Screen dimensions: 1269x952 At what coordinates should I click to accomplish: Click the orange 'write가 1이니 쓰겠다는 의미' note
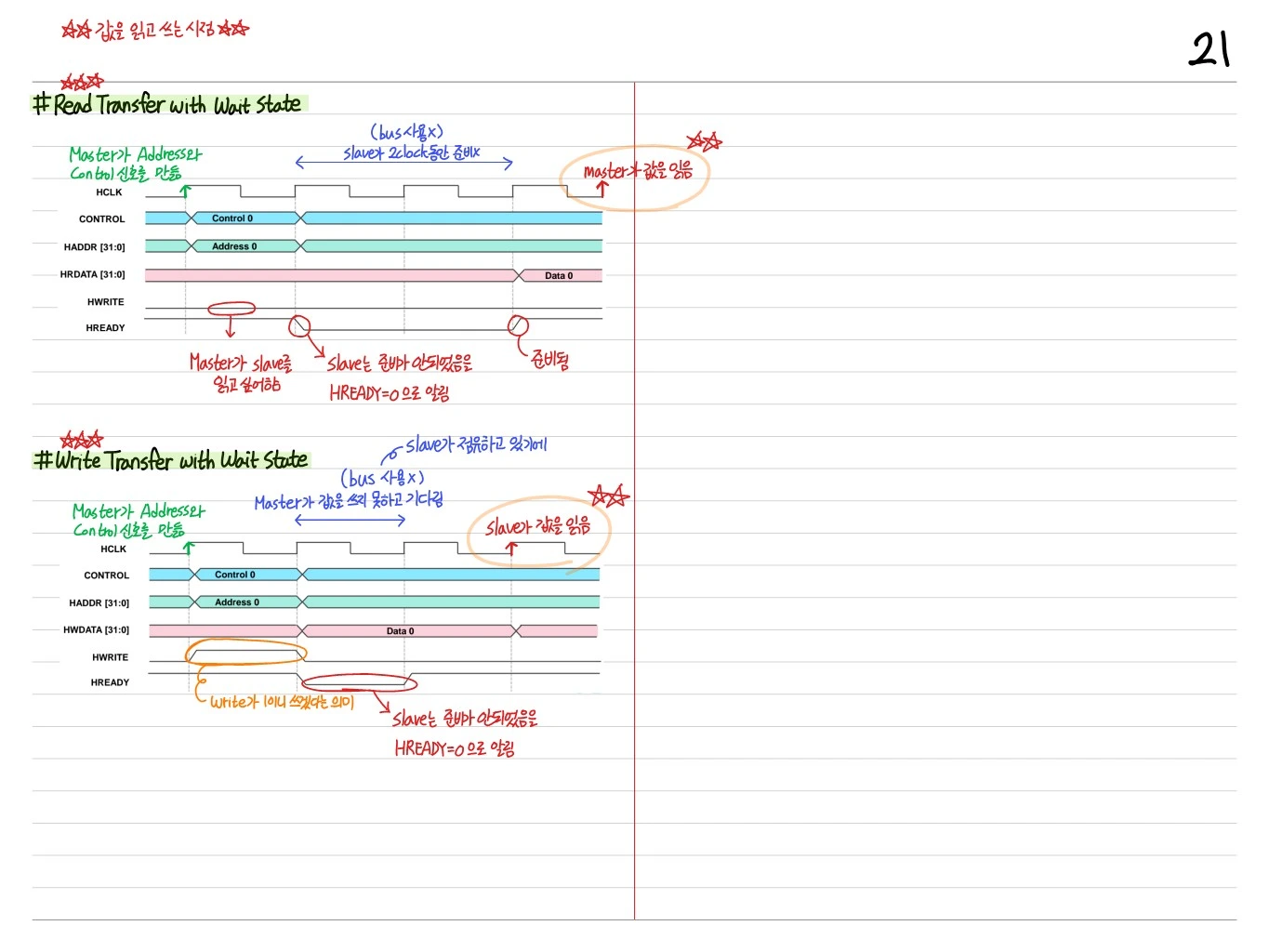click(282, 702)
